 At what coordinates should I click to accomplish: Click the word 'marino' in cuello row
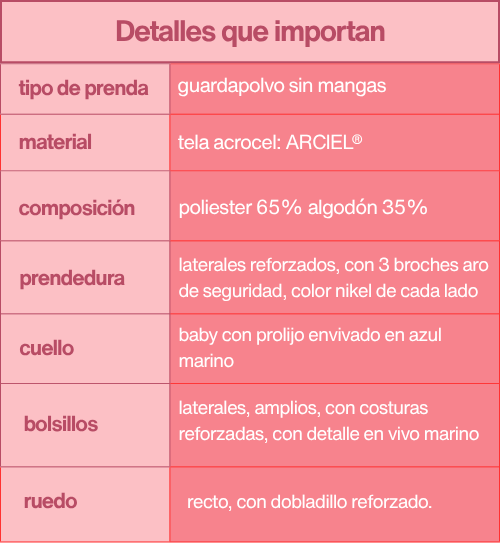pyautogui.click(x=206, y=362)
